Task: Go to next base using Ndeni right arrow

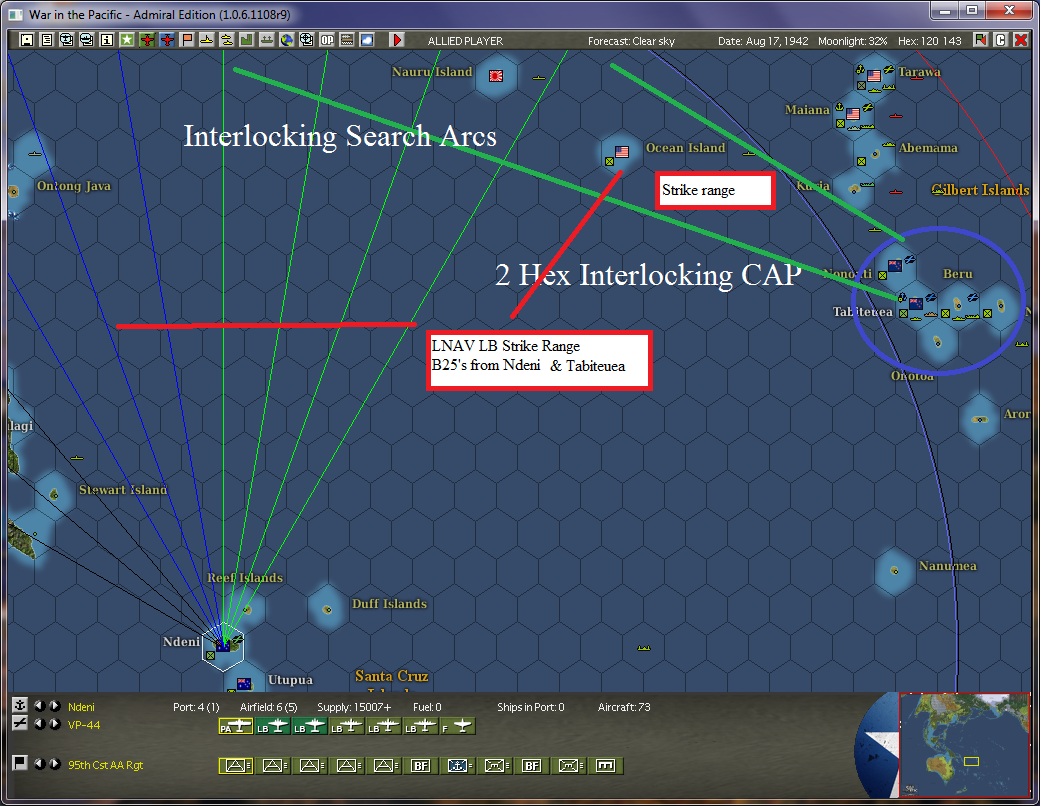Action: [x=55, y=706]
